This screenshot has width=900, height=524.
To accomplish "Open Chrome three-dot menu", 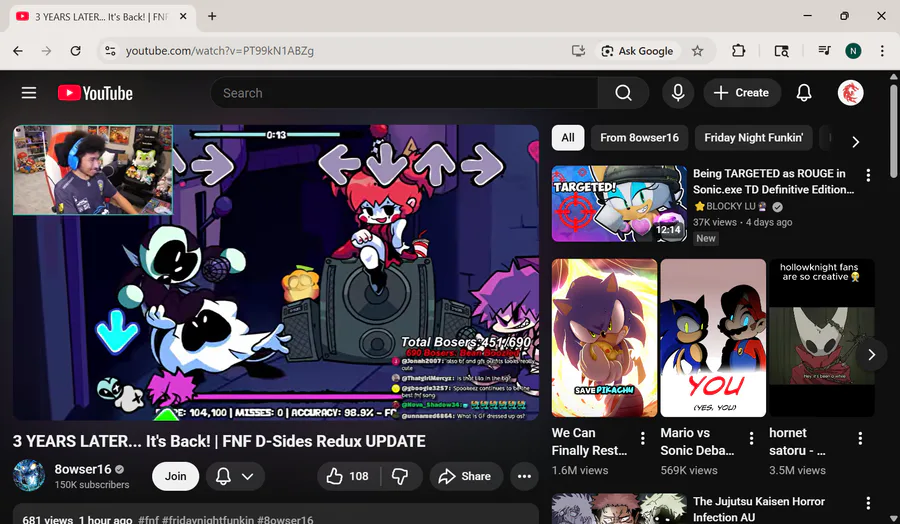I will tap(882, 51).
